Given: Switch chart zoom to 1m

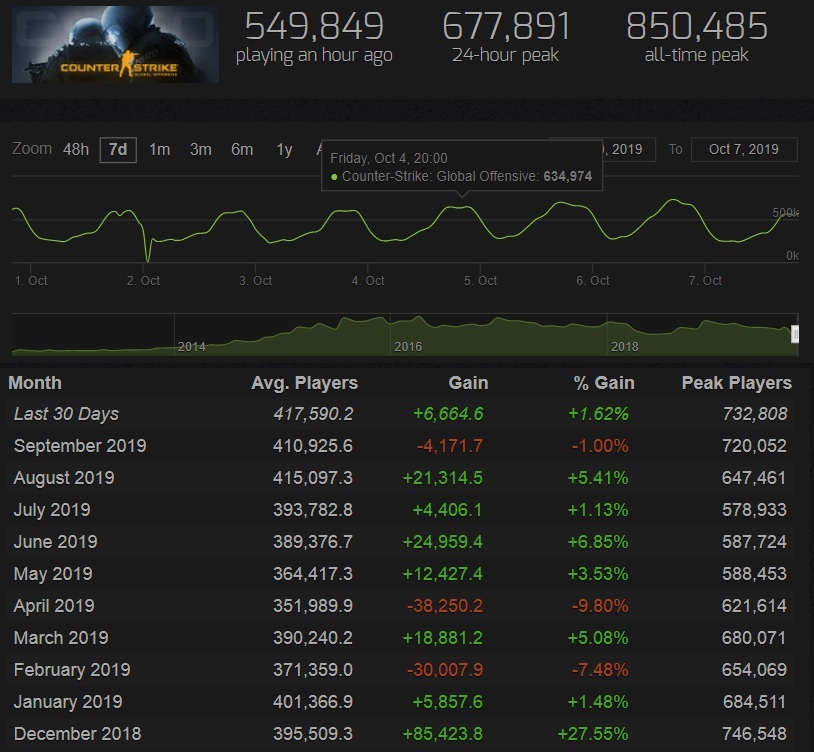Looking at the screenshot, I should (159, 150).
